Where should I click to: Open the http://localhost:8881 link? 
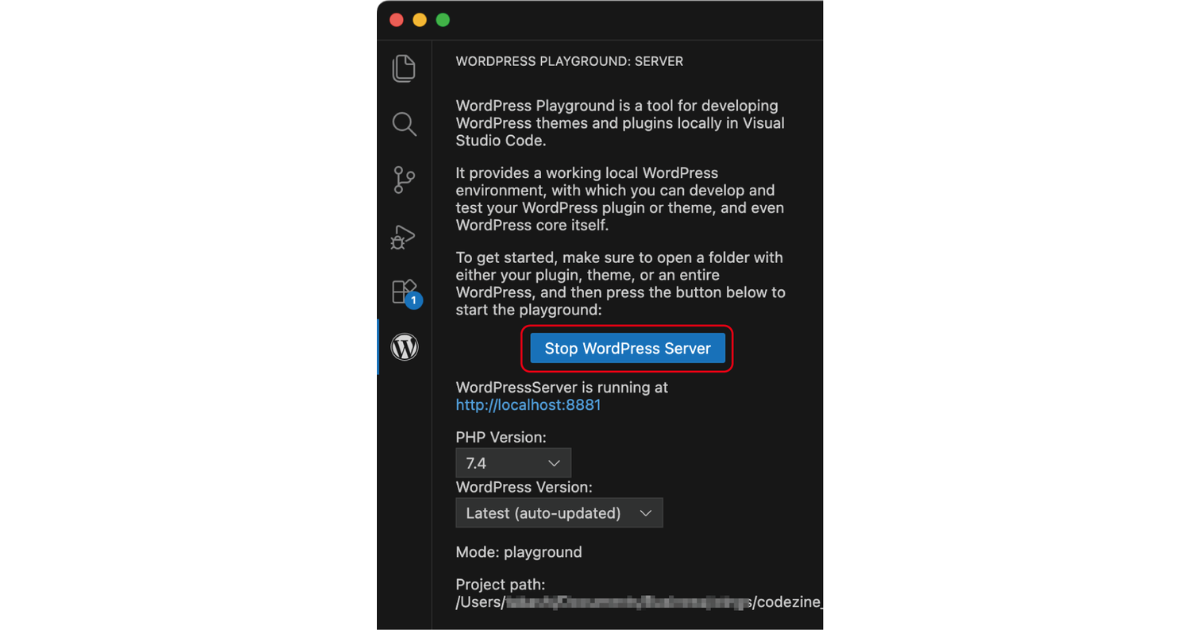[x=528, y=405]
